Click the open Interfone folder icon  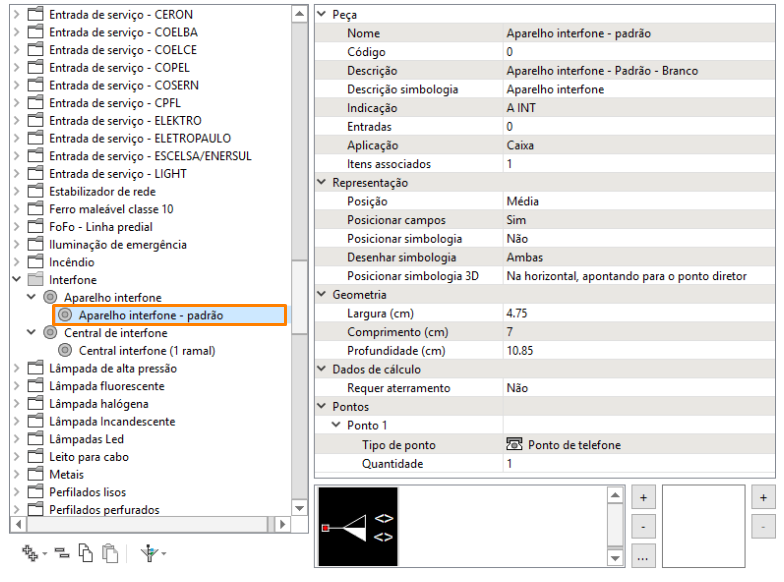35,280
